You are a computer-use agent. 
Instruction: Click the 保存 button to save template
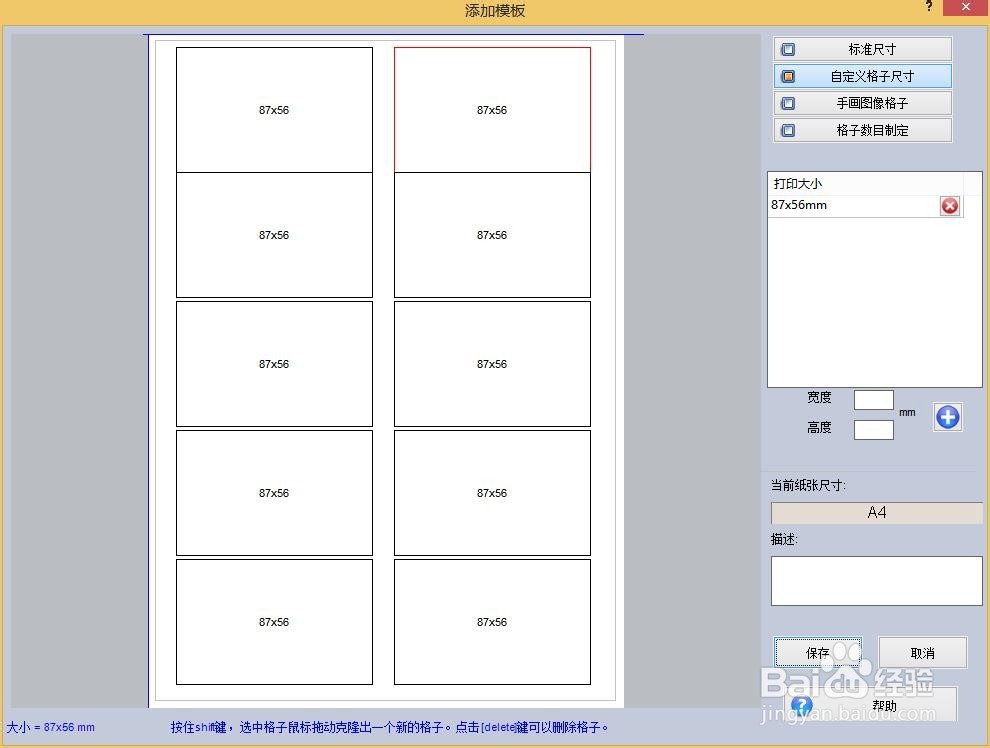coord(817,652)
